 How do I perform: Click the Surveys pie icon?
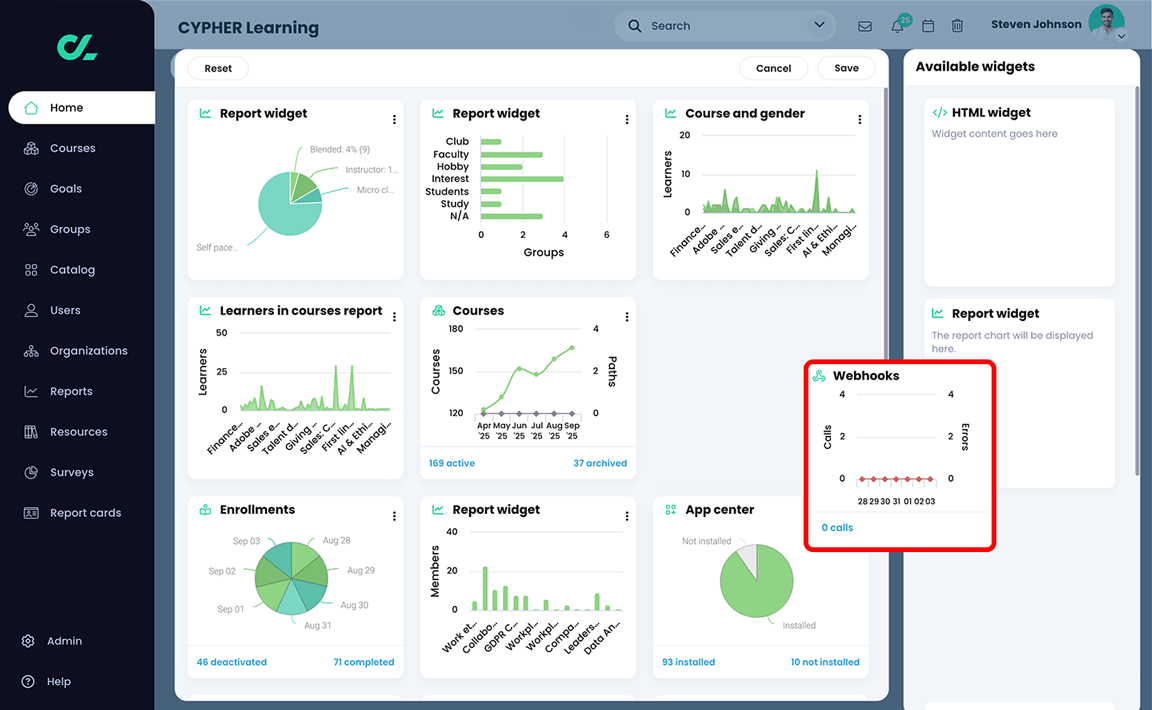[x=31, y=472]
